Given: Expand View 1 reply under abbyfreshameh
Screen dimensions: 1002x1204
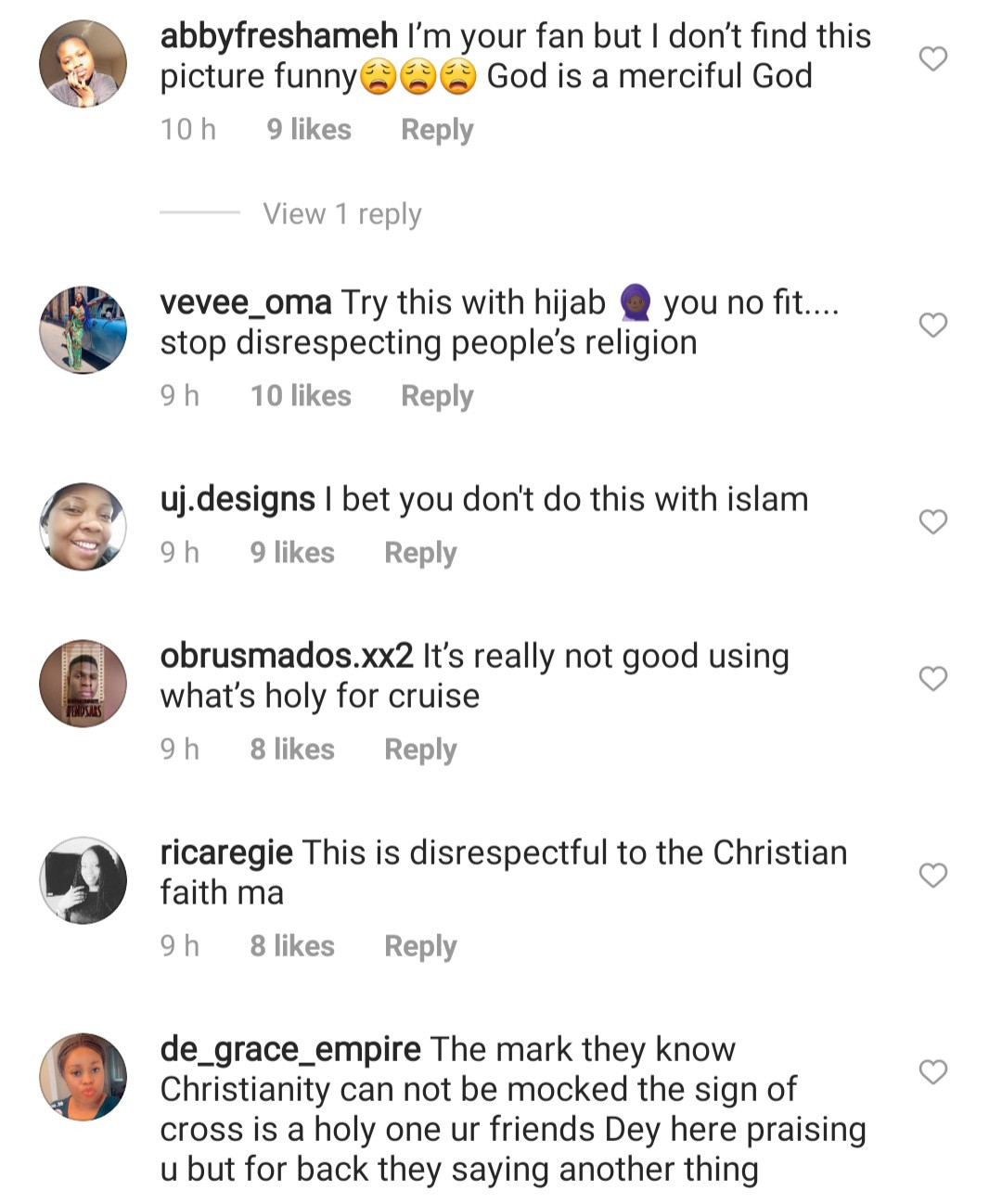Looking at the screenshot, I should point(341,214).
